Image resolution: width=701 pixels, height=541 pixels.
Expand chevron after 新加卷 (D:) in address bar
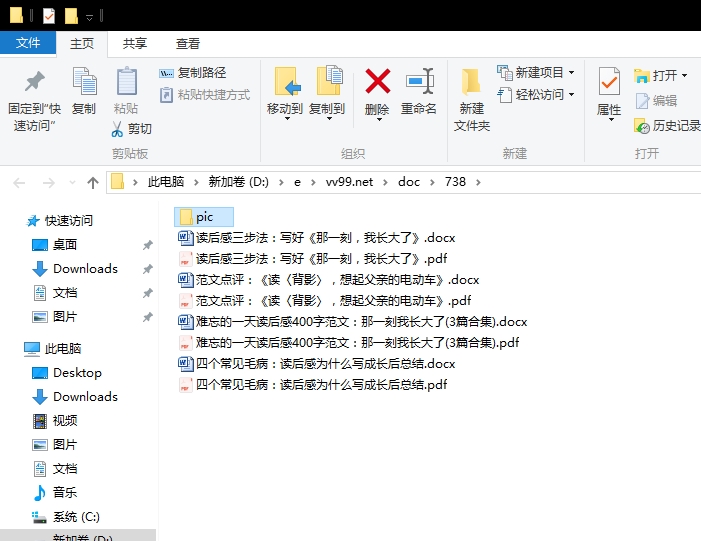[281, 182]
